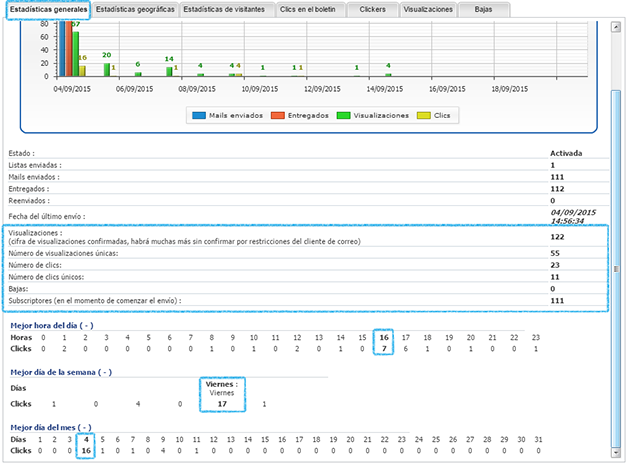This screenshot has width=630, height=467.
Task: Click the Número de clics value 23
Action: point(555,265)
